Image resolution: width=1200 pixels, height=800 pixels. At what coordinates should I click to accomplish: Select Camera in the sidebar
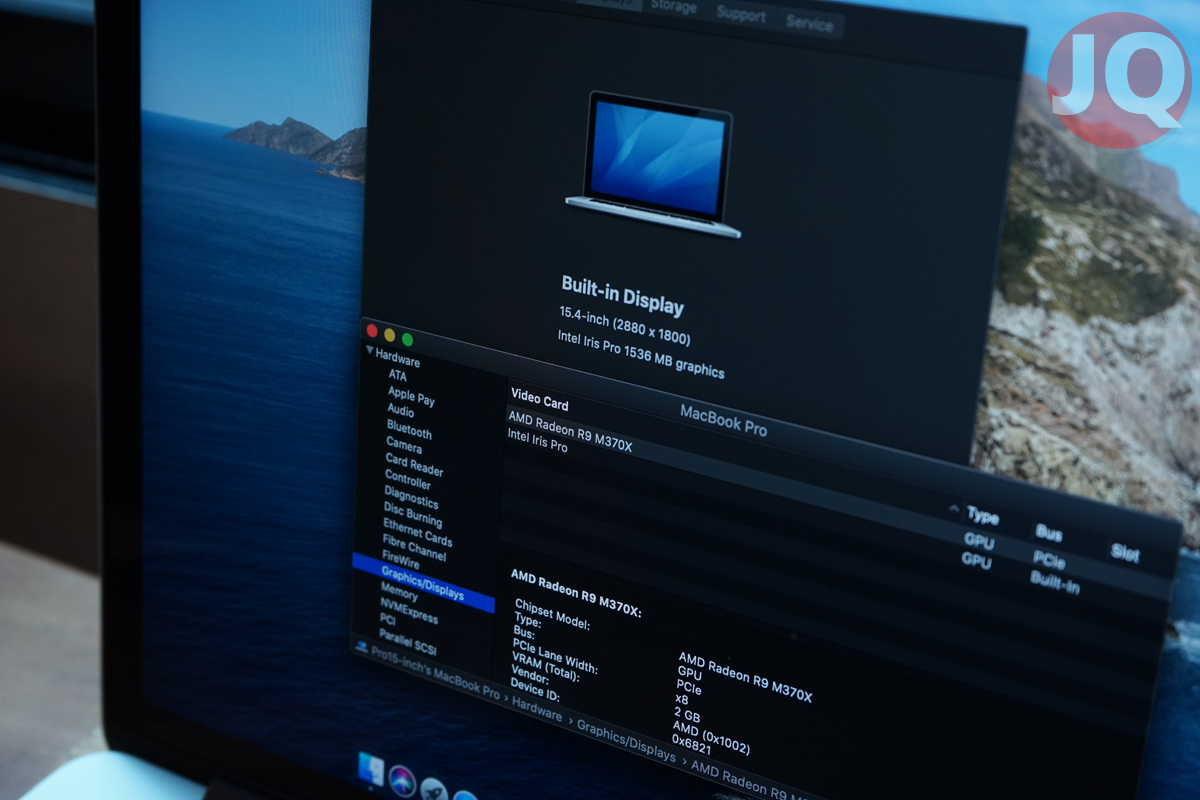(x=404, y=444)
